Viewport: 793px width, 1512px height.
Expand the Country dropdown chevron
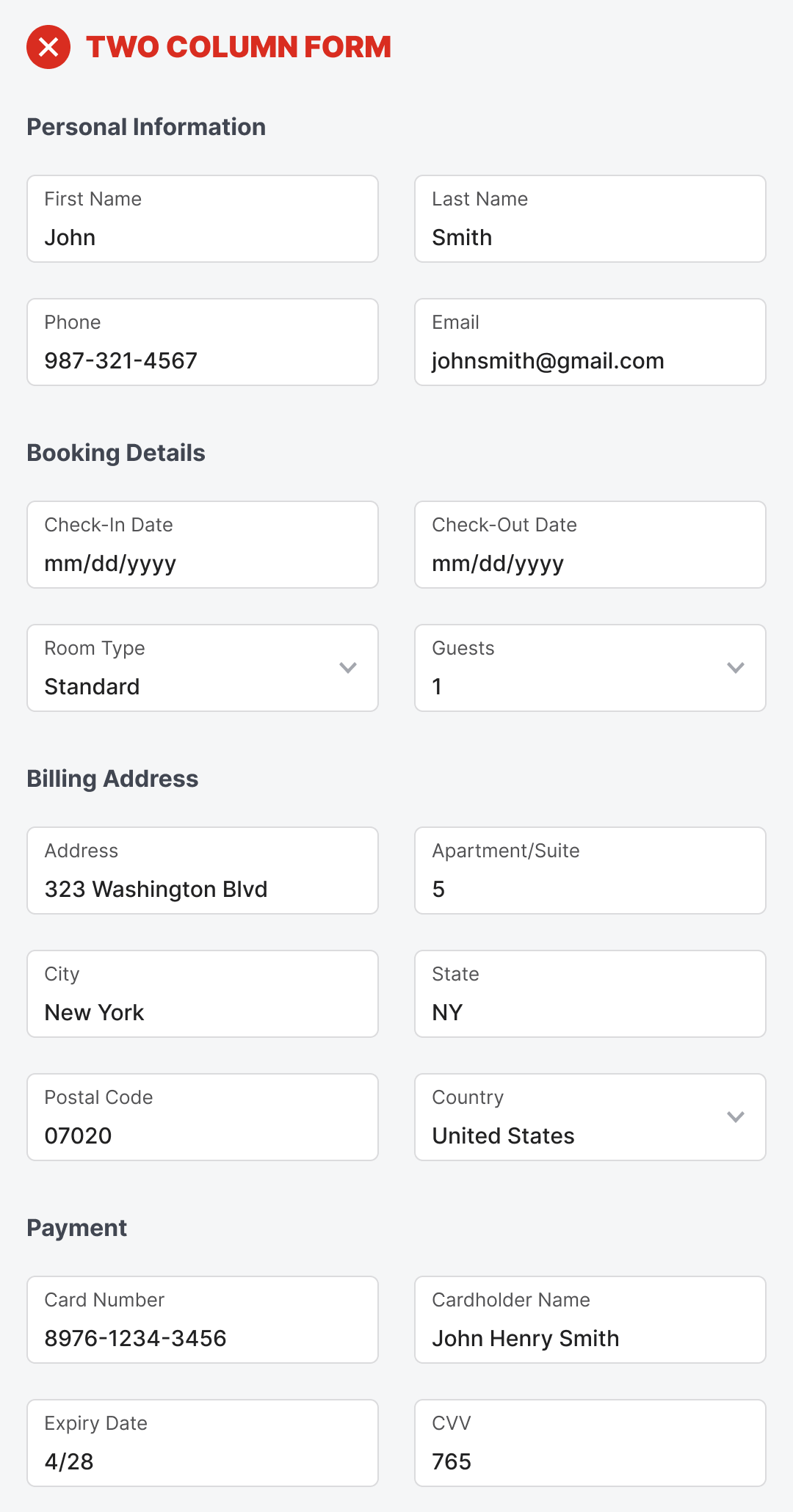736,1117
